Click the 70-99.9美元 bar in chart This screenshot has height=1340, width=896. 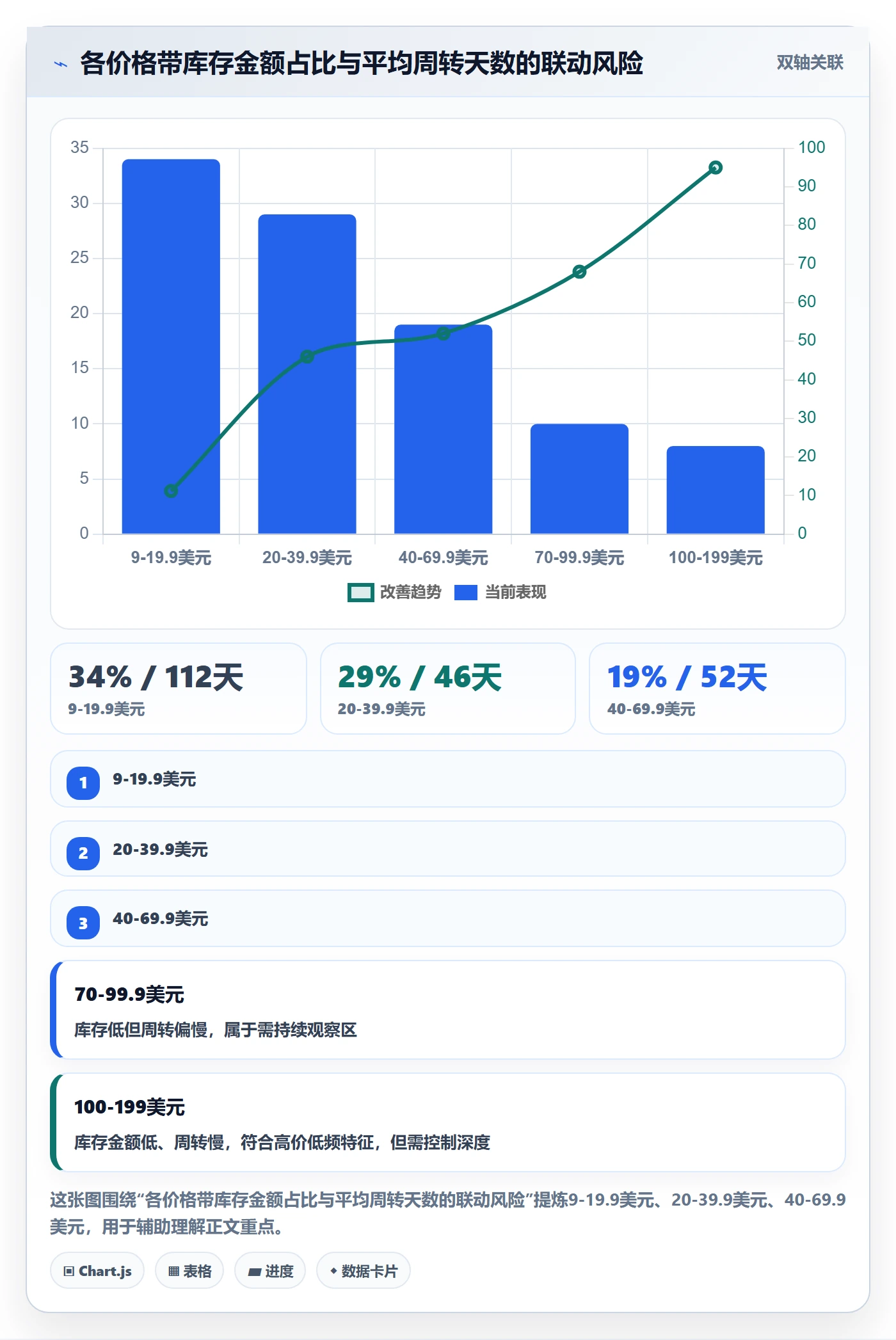(579, 479)
